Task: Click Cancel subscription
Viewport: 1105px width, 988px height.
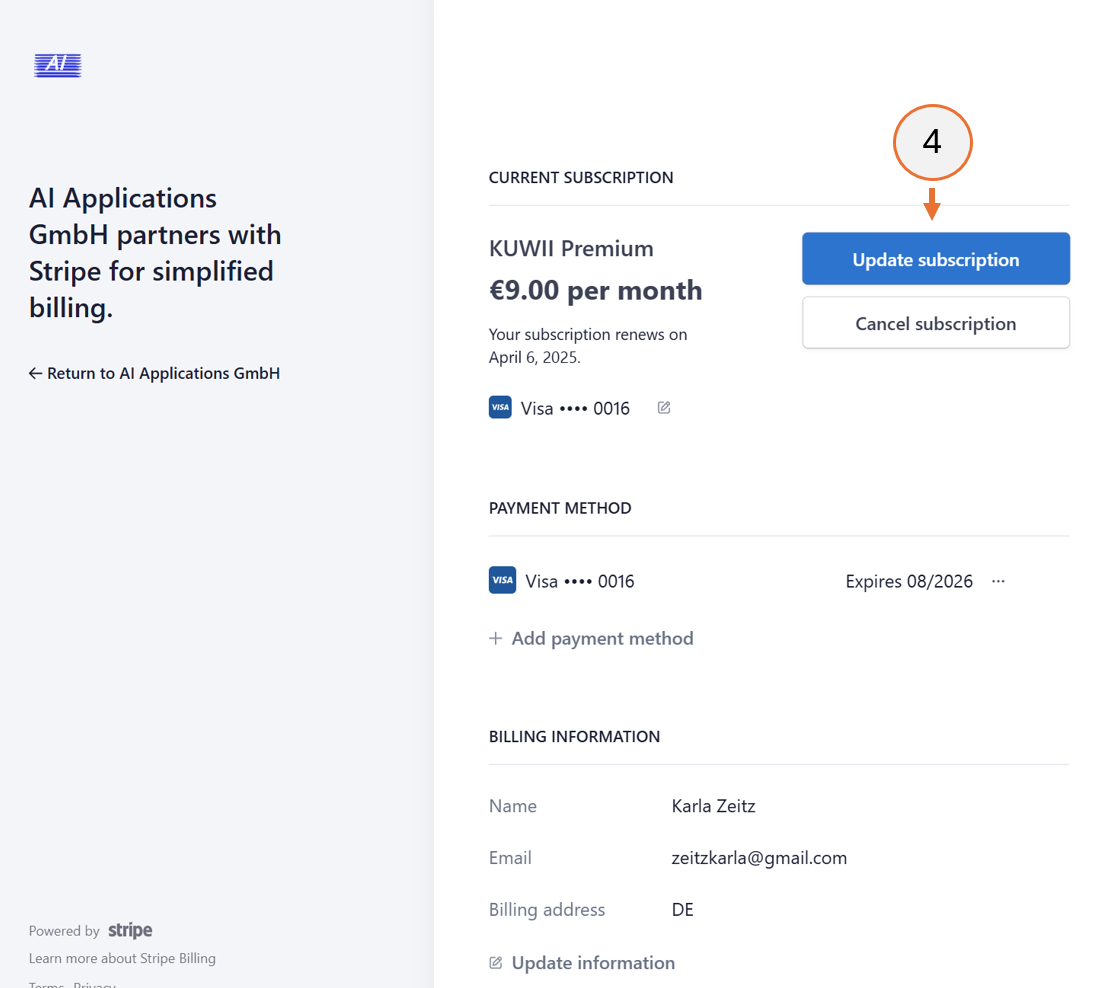Action: (935, 322)
